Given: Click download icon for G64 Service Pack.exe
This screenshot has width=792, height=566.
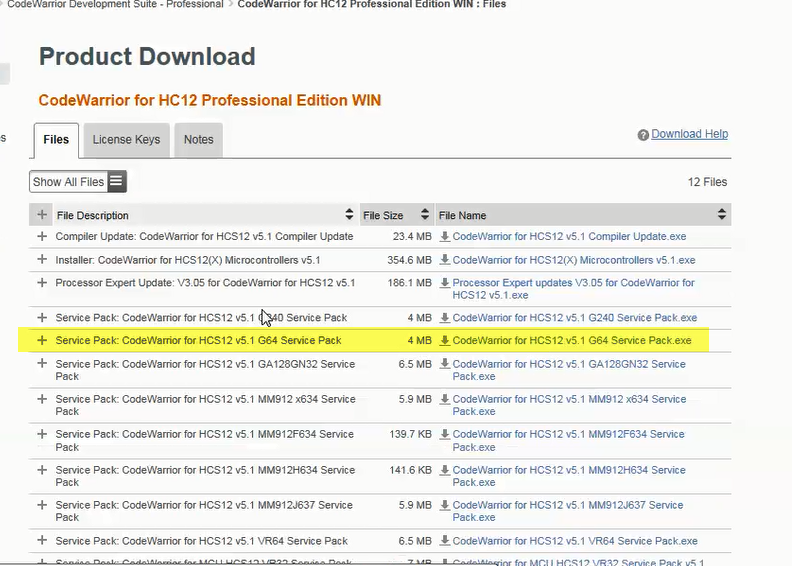Looking at the screenshot, I should pos(444,340).
